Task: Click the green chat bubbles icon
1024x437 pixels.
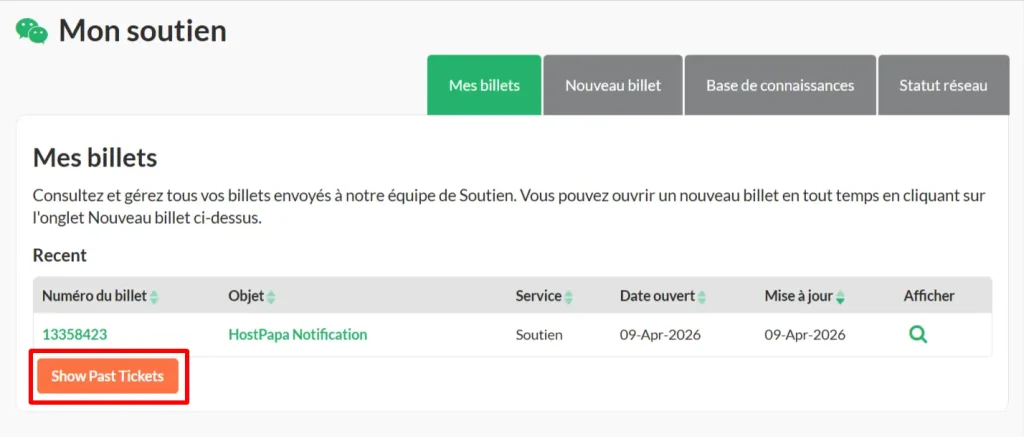Action: (31, 30)
